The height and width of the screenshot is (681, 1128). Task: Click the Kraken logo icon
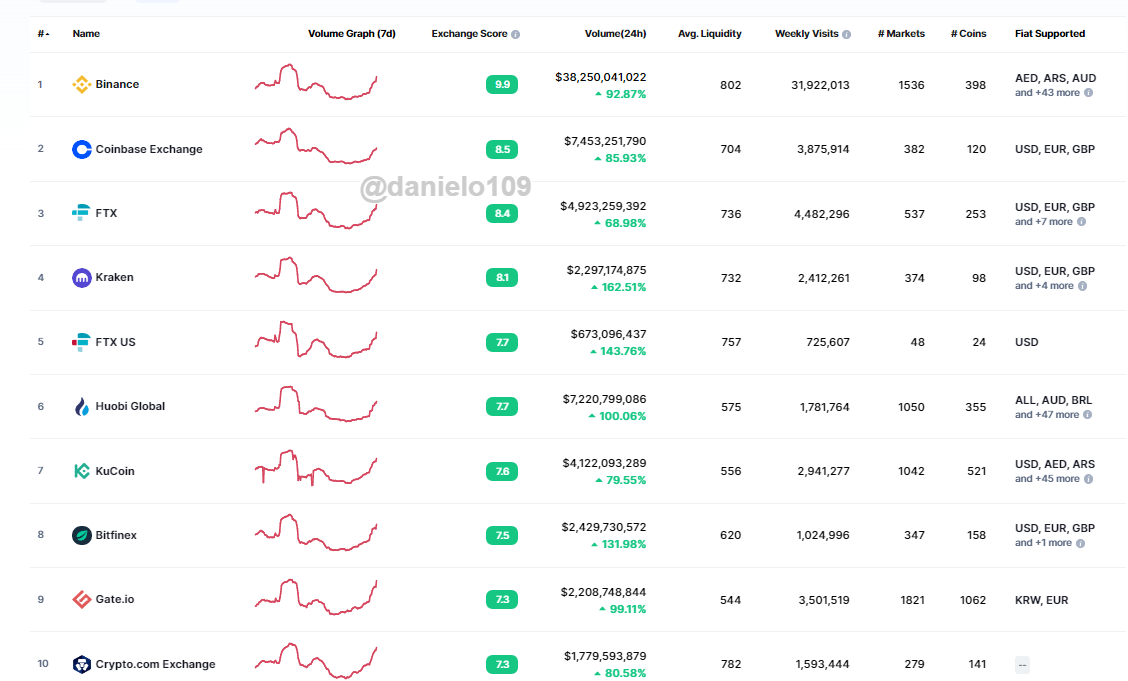[x=81, y=278]
